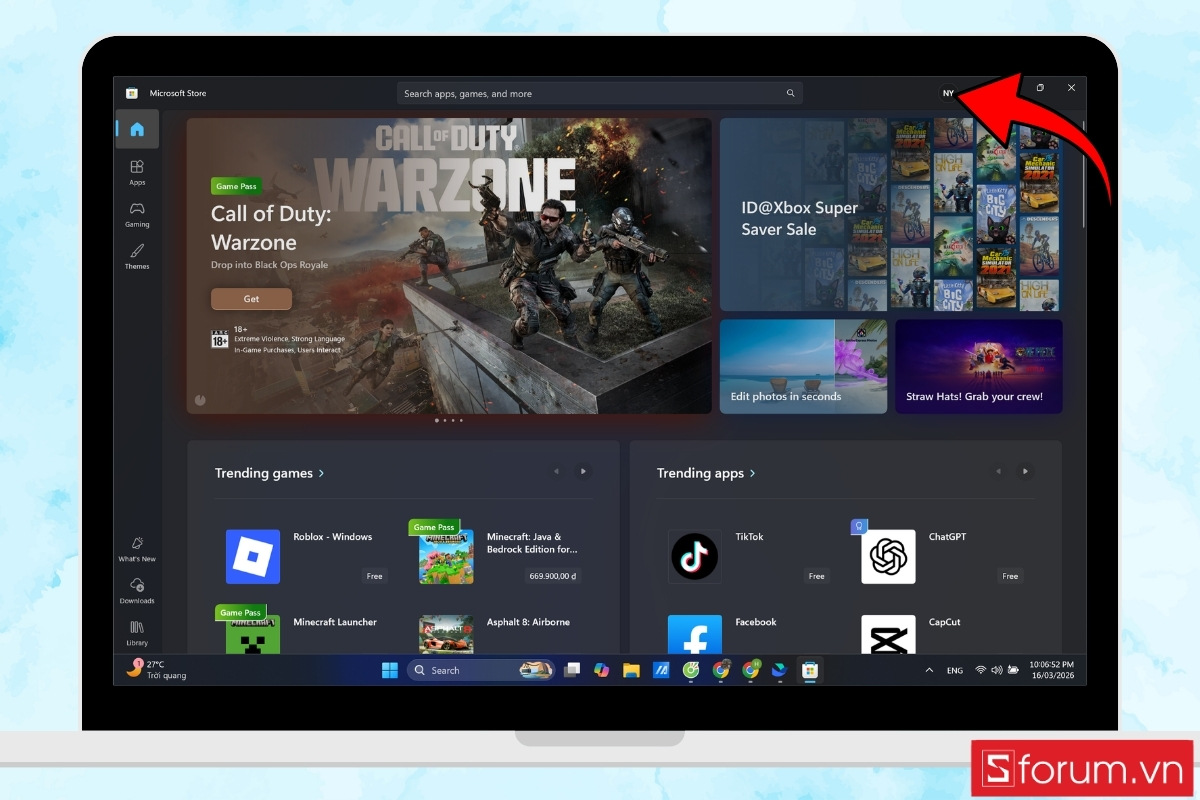Click the magnifier icon in the store search box
The height and width of the screenshot is (800, 1200).
click(x=790, y=93)
